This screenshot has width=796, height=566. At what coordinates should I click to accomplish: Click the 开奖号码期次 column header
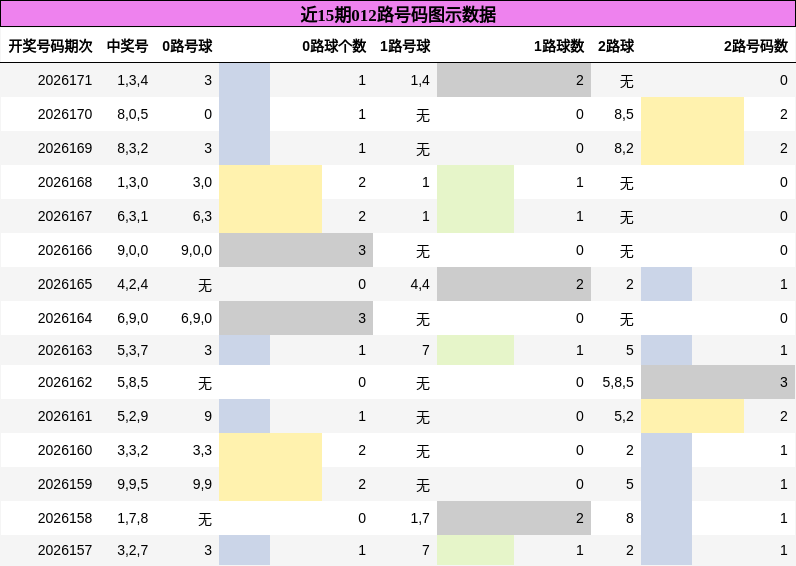click(50, 46)
